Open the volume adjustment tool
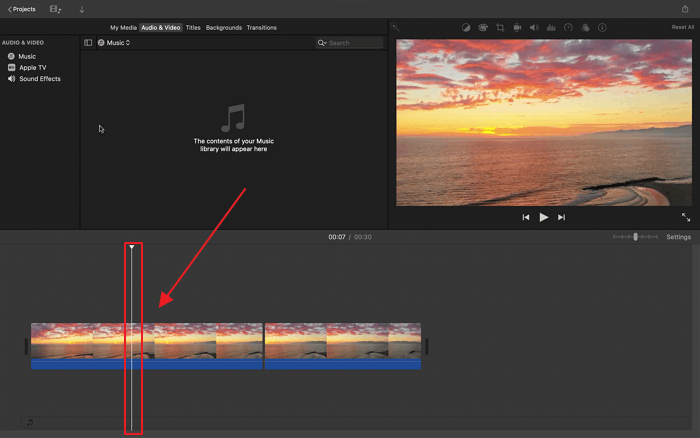 click(533, 28)
